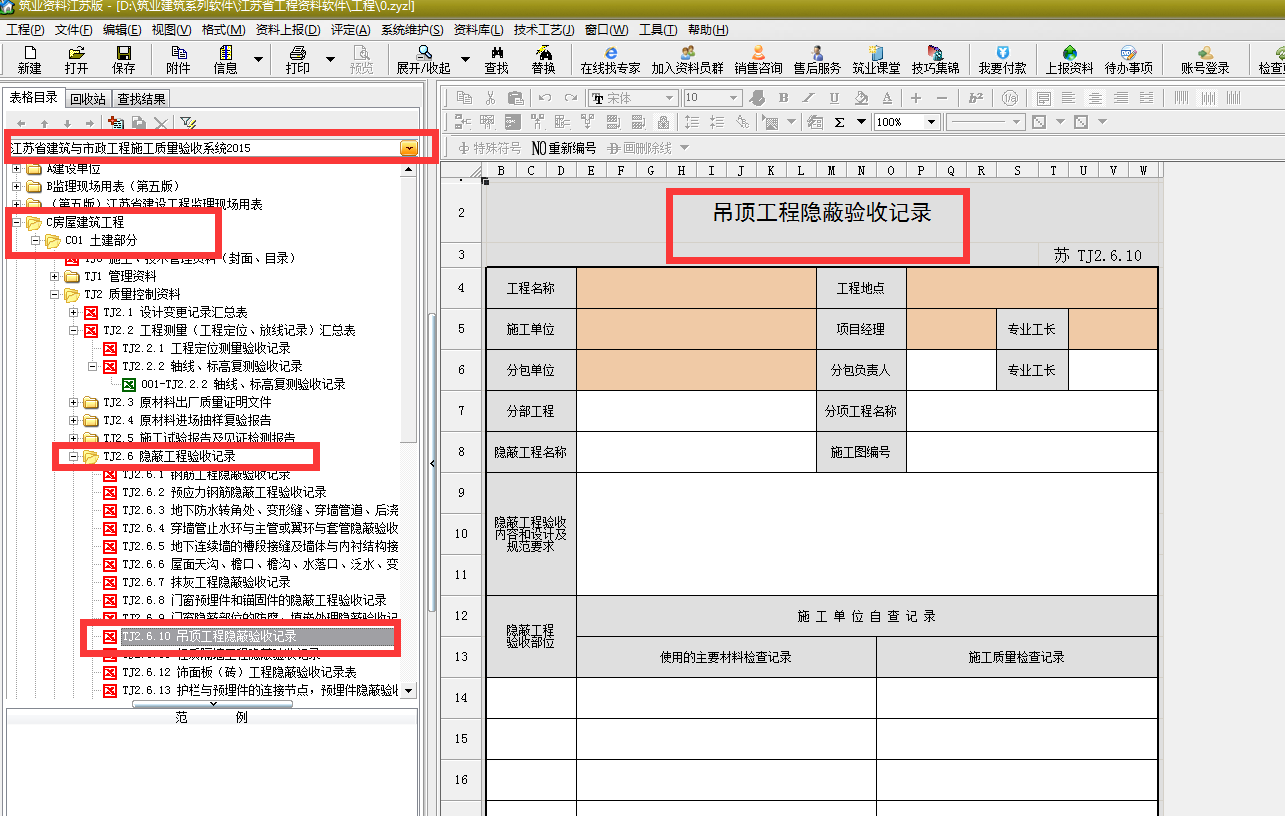Image resolution: width=1285 pixels, height=816 pixels.
Task: Open the 附件 attachment tool
Action: pos(178,59)
